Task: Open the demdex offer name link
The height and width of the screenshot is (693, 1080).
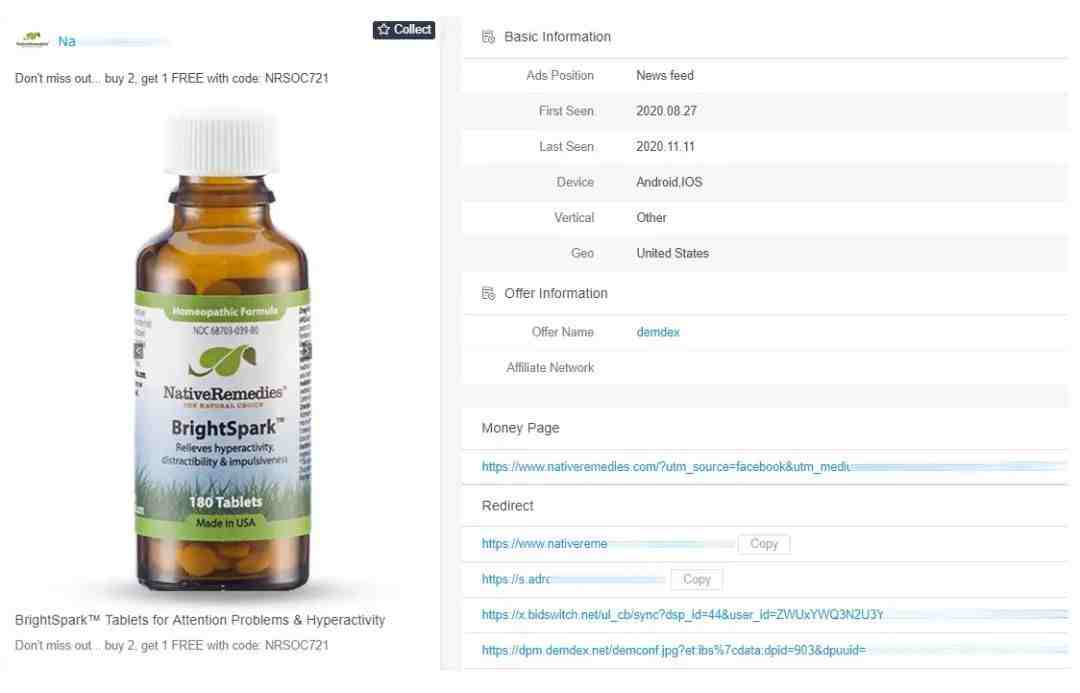Action: click(x=658, y=332)
